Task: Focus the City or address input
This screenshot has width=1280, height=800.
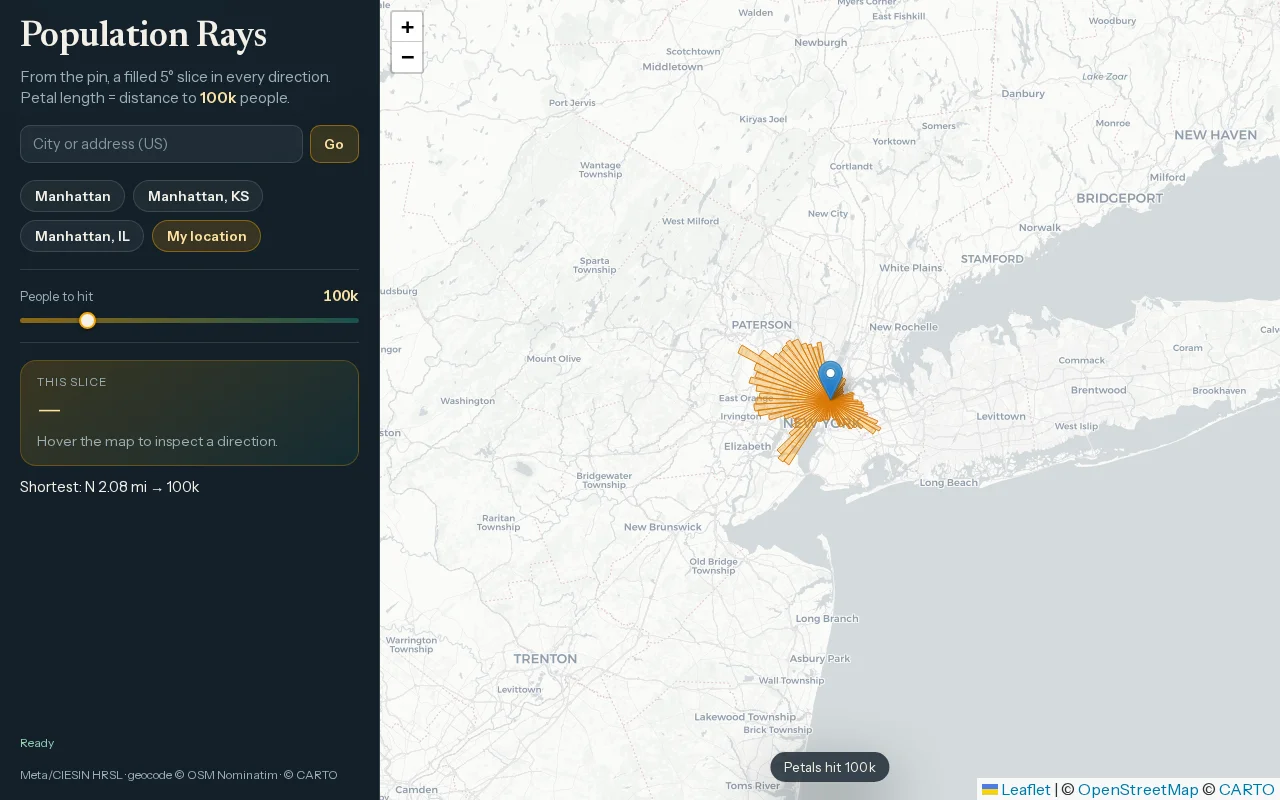Action: 161,144
